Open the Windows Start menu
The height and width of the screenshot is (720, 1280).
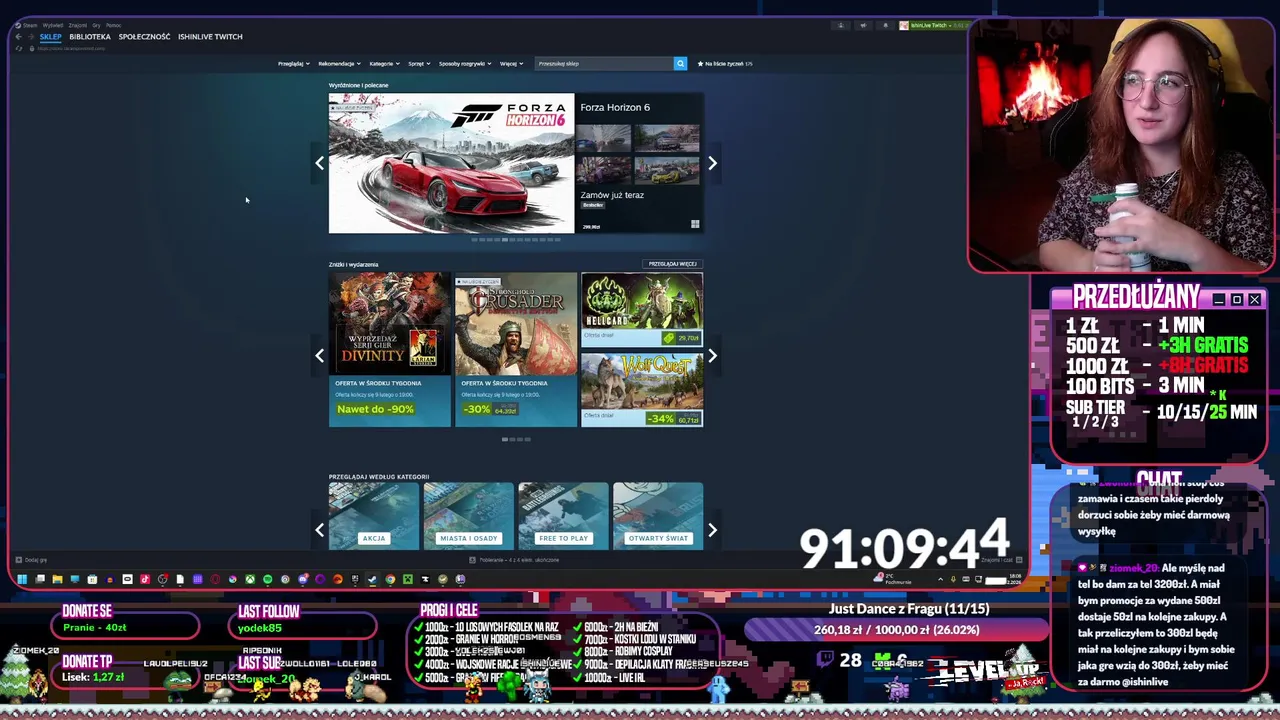22,579
